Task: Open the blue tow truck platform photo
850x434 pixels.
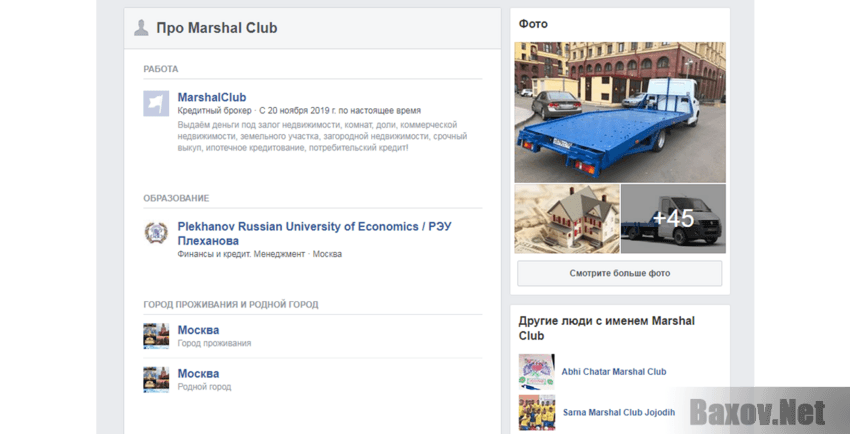Action: [x=620, y=112]
